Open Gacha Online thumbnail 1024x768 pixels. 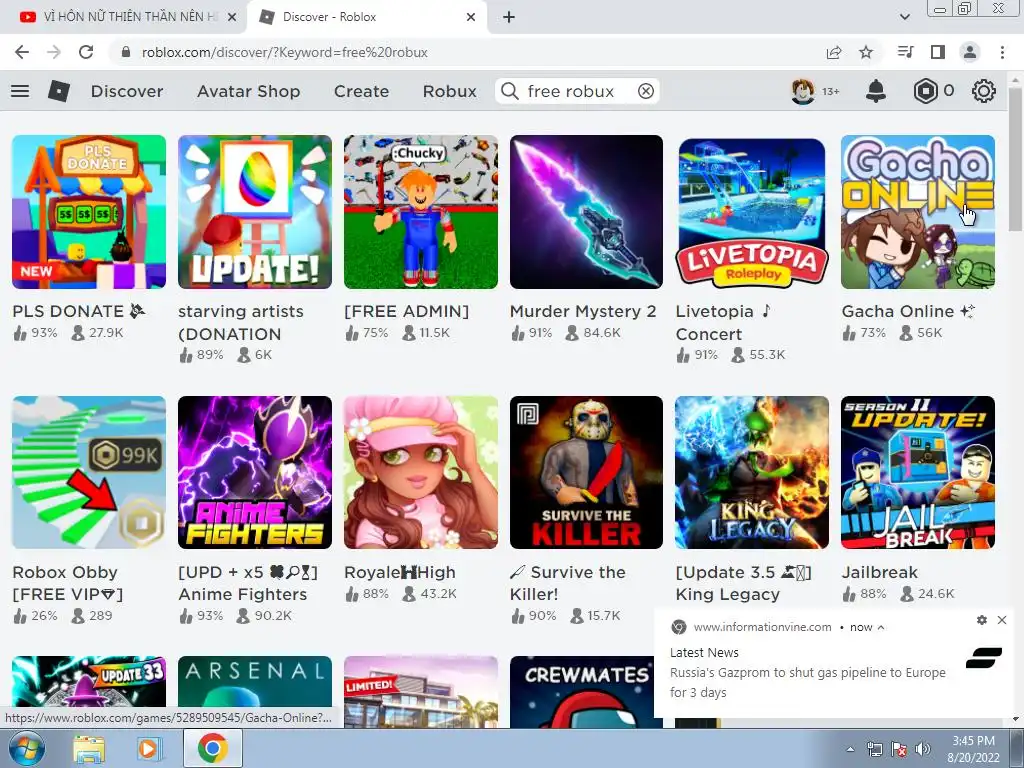pyautogui.click(x=918, y=212)
